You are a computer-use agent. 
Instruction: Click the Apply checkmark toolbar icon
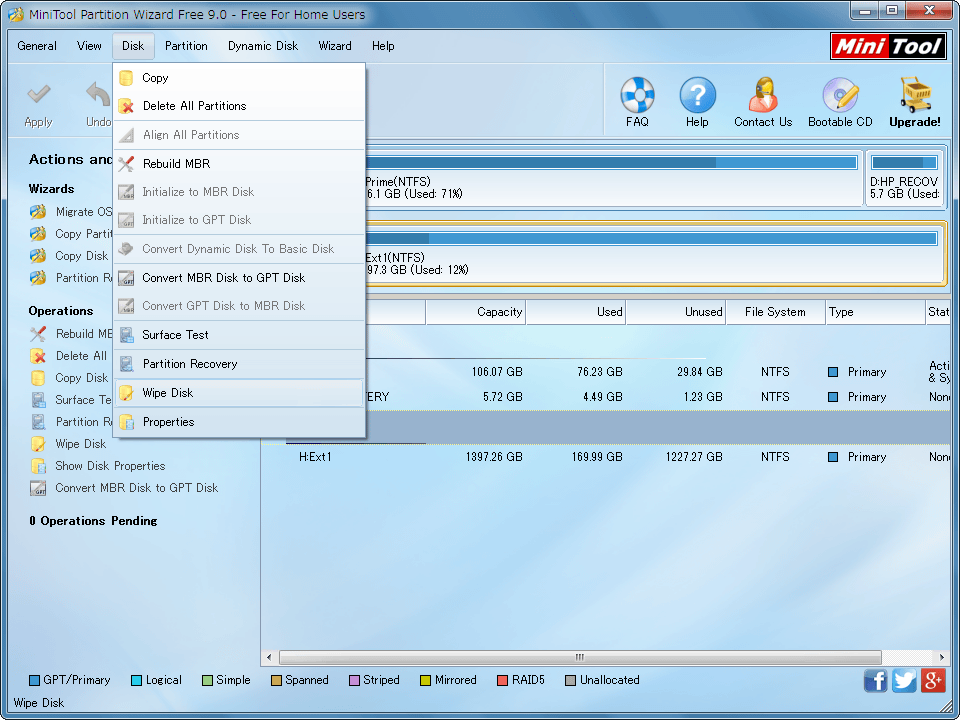[x=38, y=95]
